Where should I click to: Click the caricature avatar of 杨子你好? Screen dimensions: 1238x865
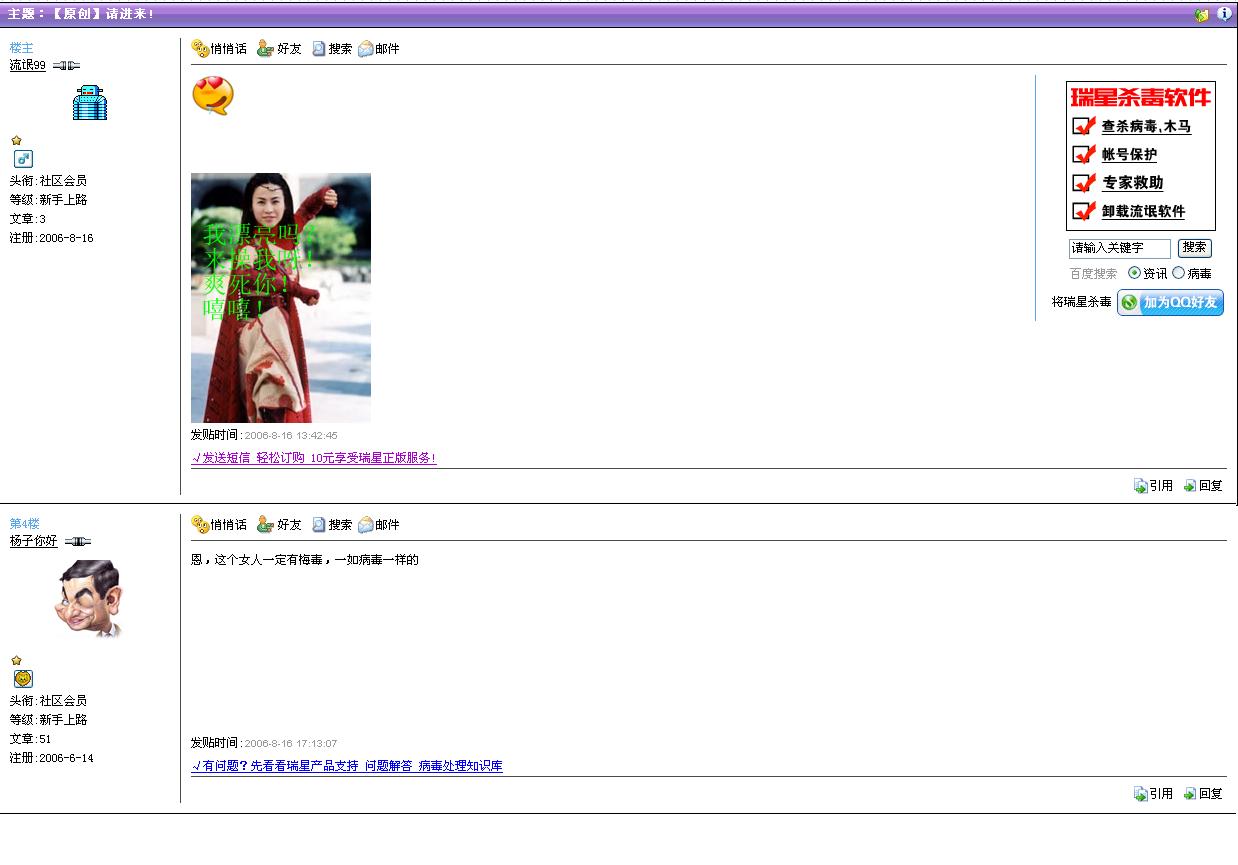88,599
